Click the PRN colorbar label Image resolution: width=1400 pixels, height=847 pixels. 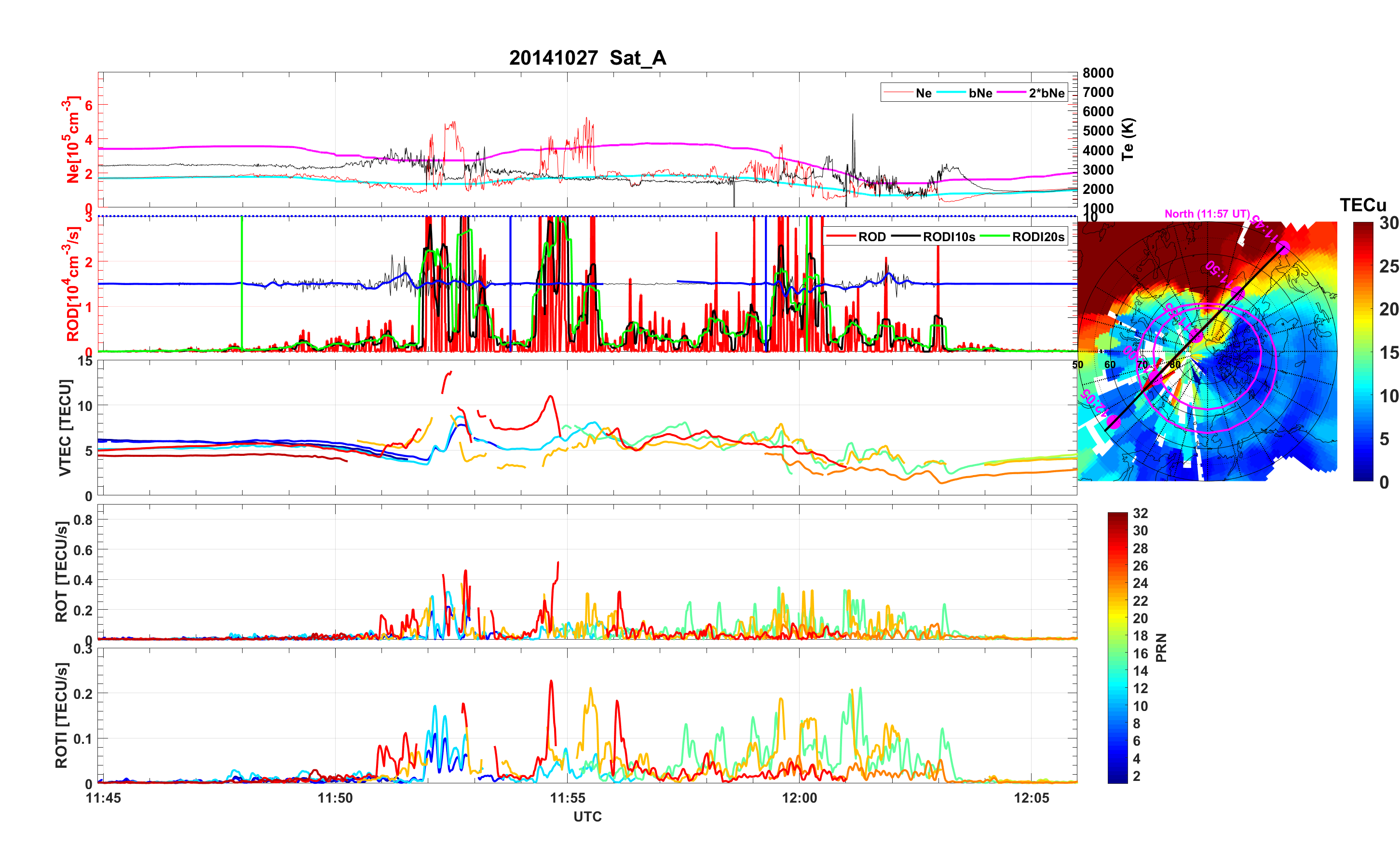(1161, 647)
